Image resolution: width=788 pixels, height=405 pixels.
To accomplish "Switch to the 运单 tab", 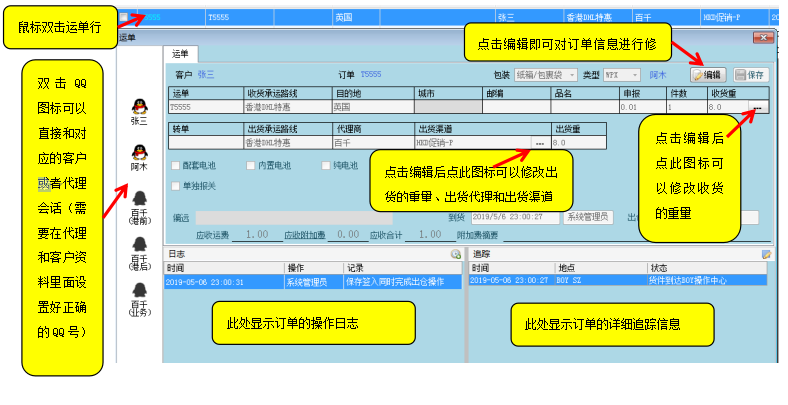I will coord(181,53).
